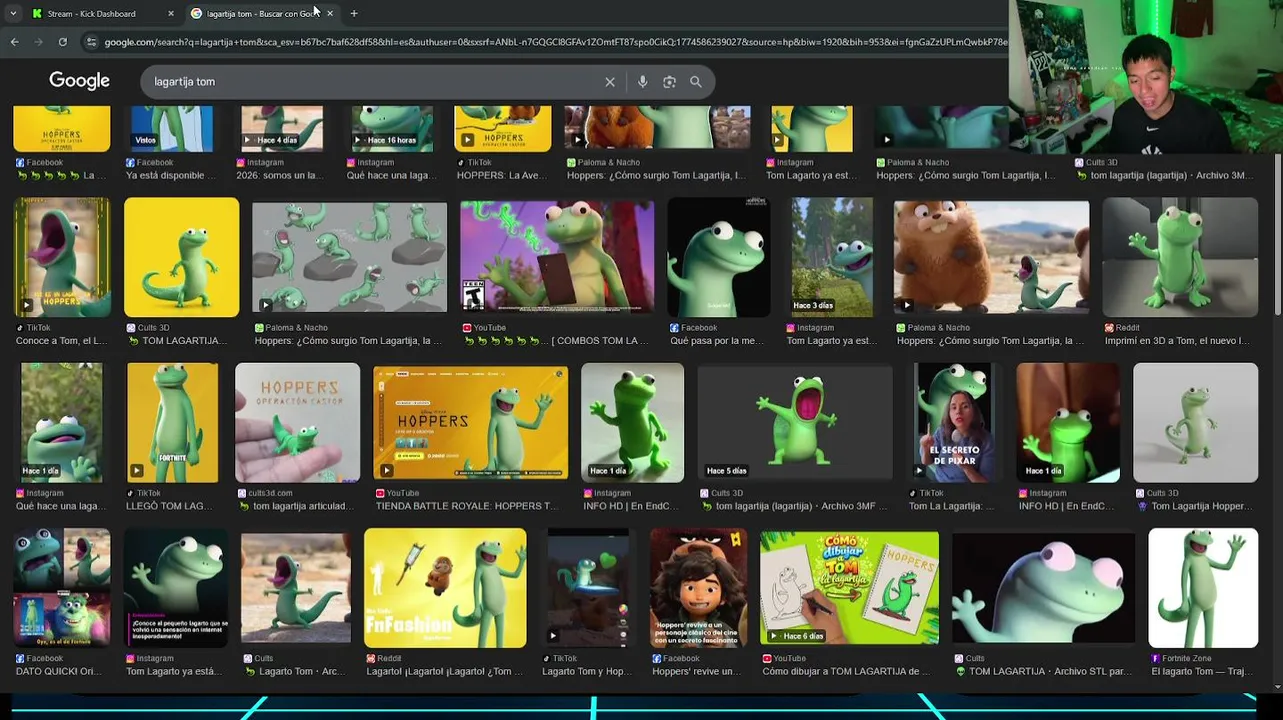Click 'DATO QUICK! Ori...' Facebook caption
1283x720 pixels.
[59, 671]
